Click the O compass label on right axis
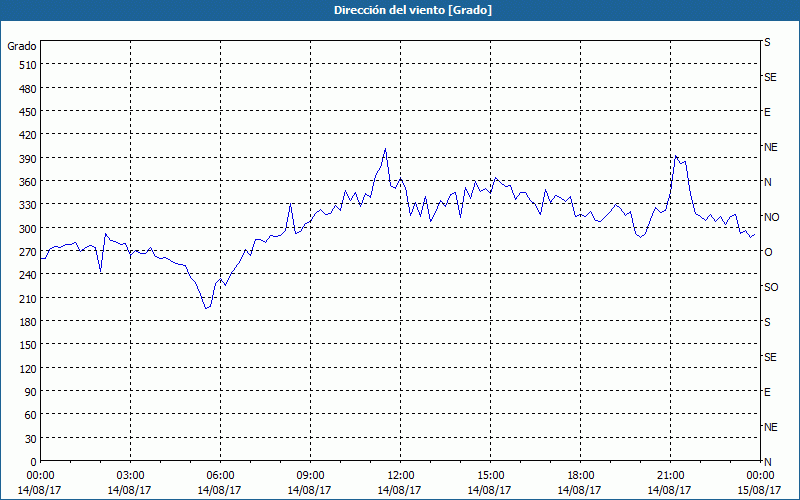This screenshot has width=800, height=500. (x=768, y=253)
